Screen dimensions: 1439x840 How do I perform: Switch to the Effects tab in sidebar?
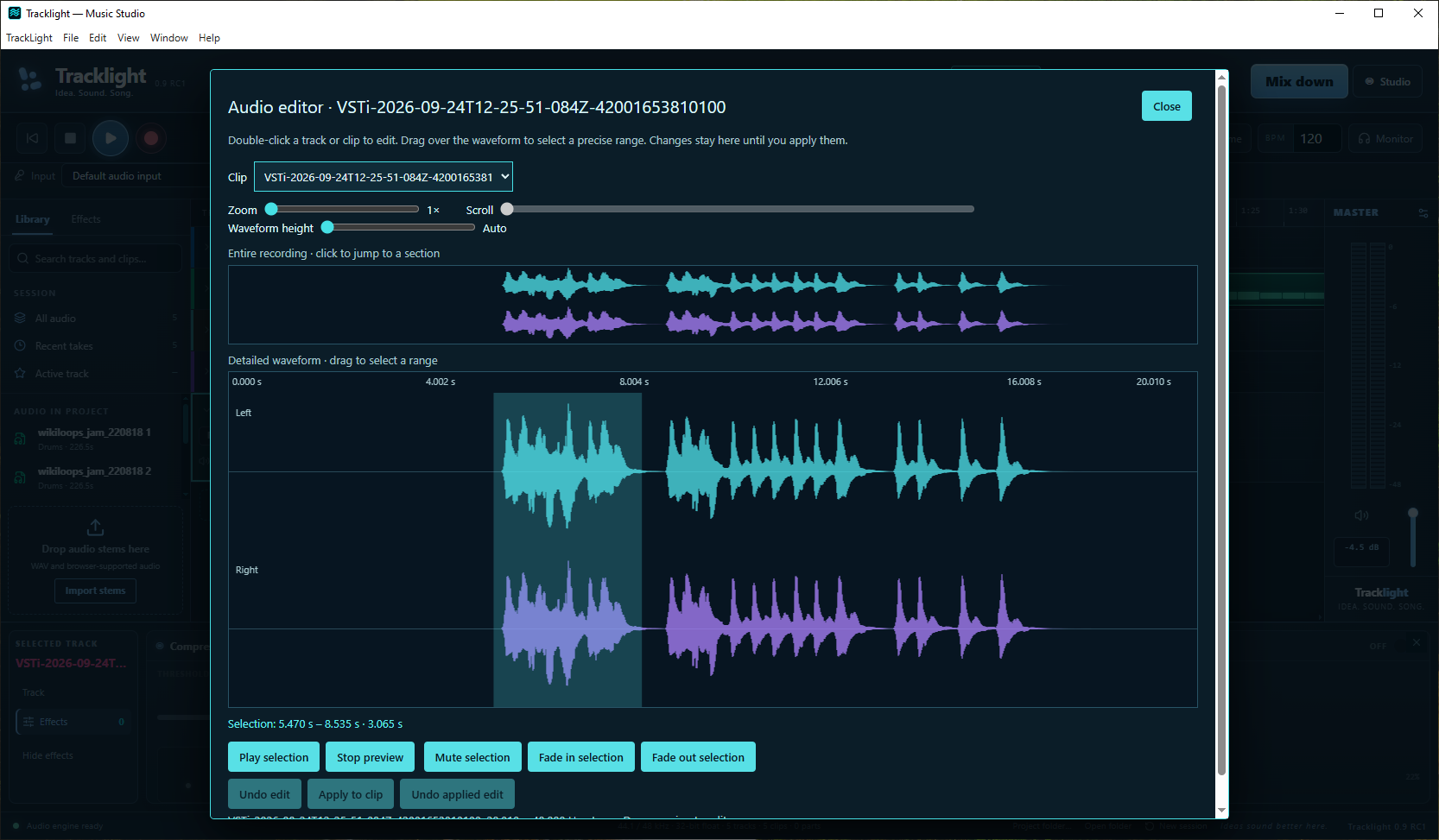click(86, 219)
